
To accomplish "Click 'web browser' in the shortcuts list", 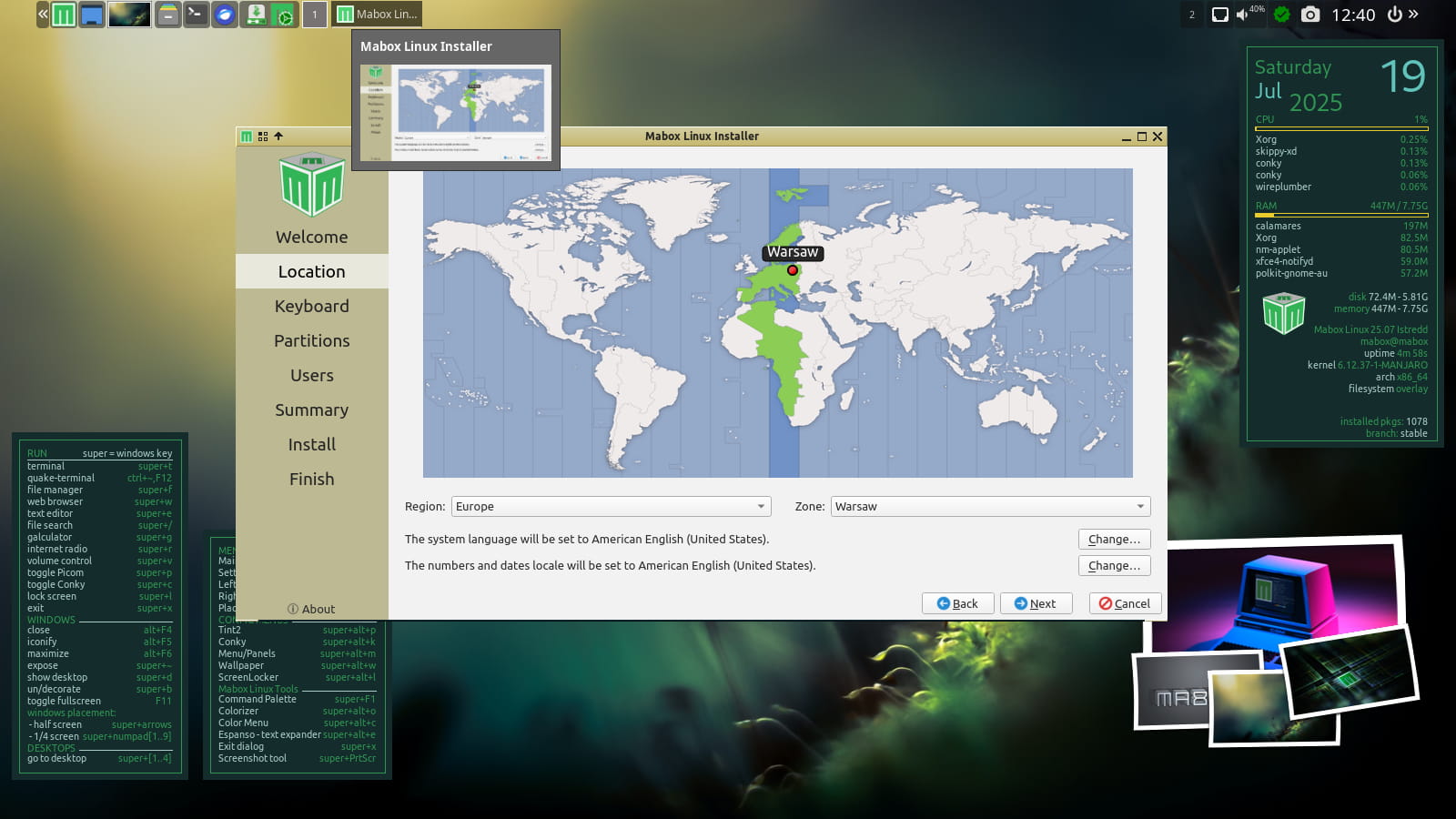I will coord(55,501).
